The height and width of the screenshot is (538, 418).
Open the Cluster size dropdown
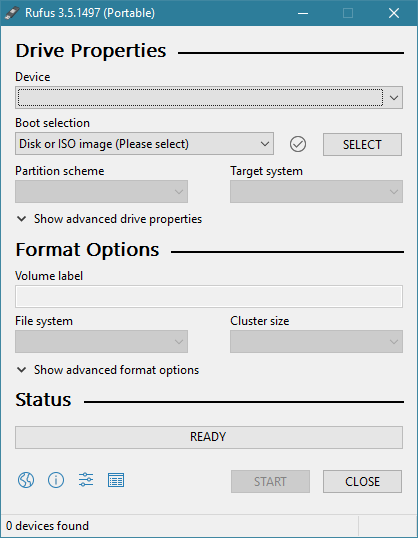[316, 341]
